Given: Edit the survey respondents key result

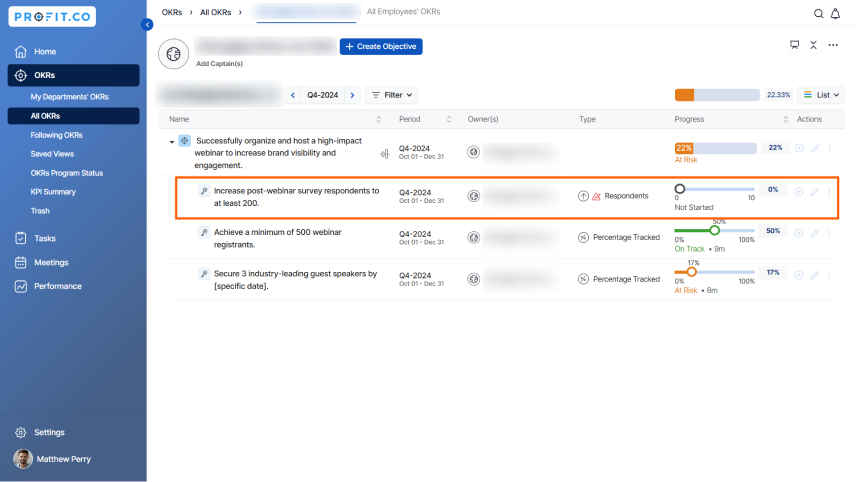Looking at the screenshot, I should [815, 192].
